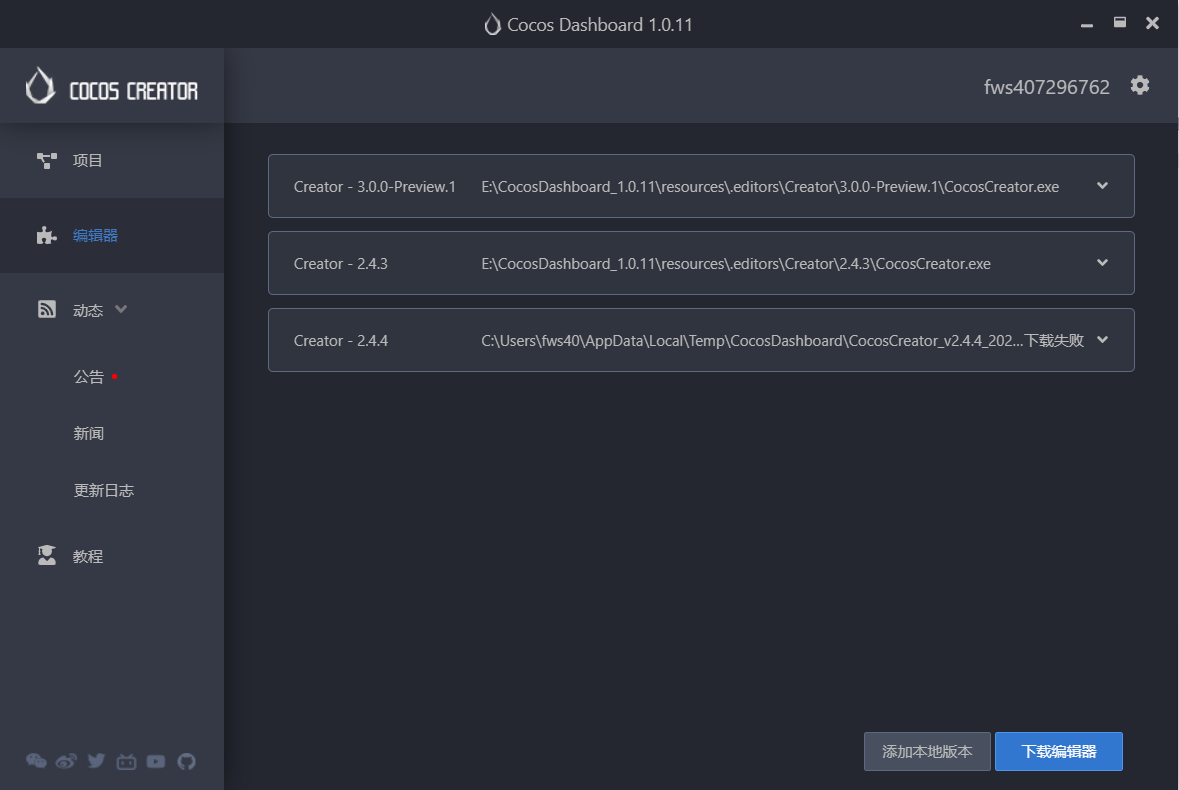
Task: Select the Creator - 2.4.3 version label
Action: point(341,264)
